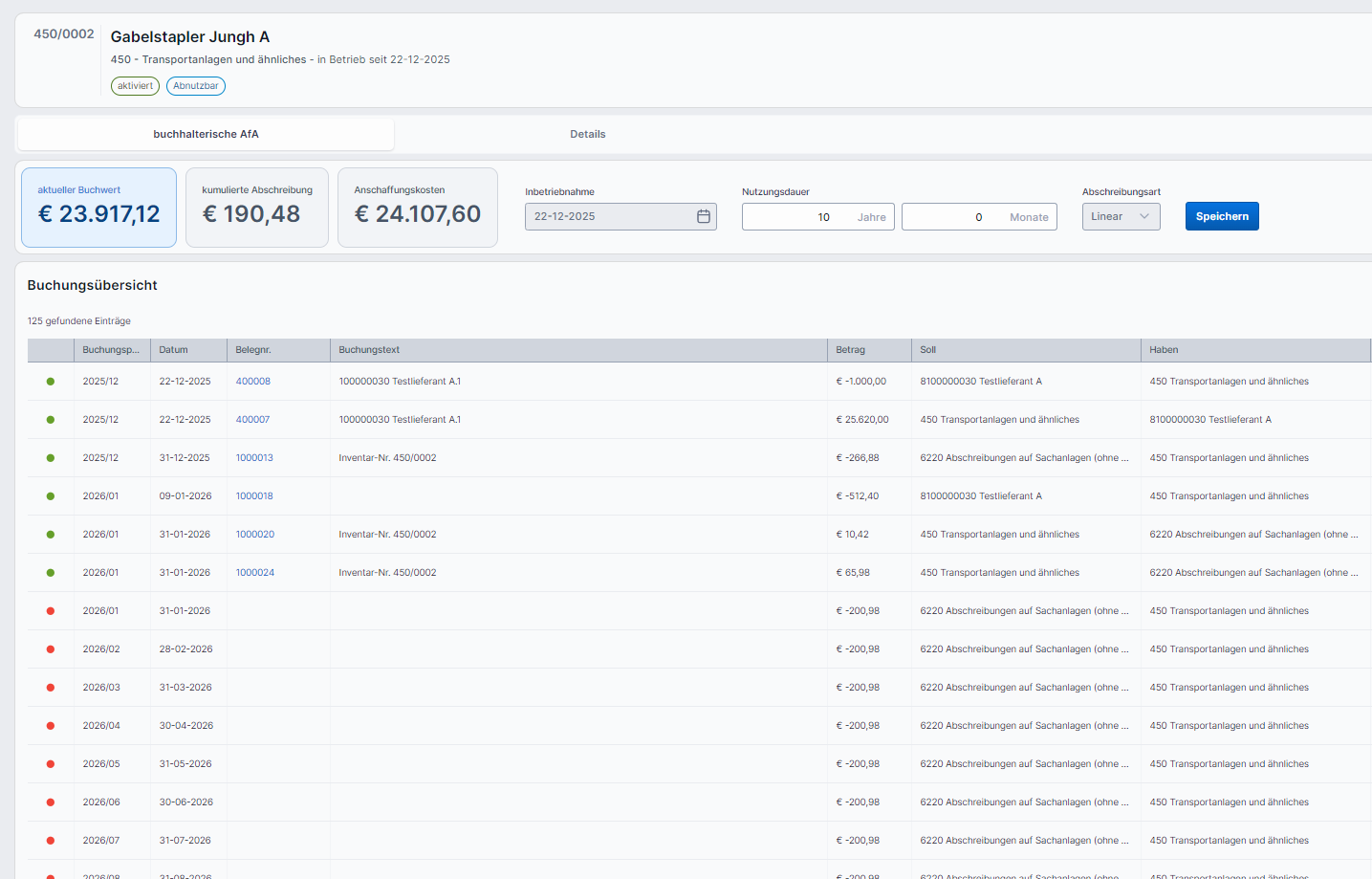Click the 'Abnutzbar' badge

[196, 86]
